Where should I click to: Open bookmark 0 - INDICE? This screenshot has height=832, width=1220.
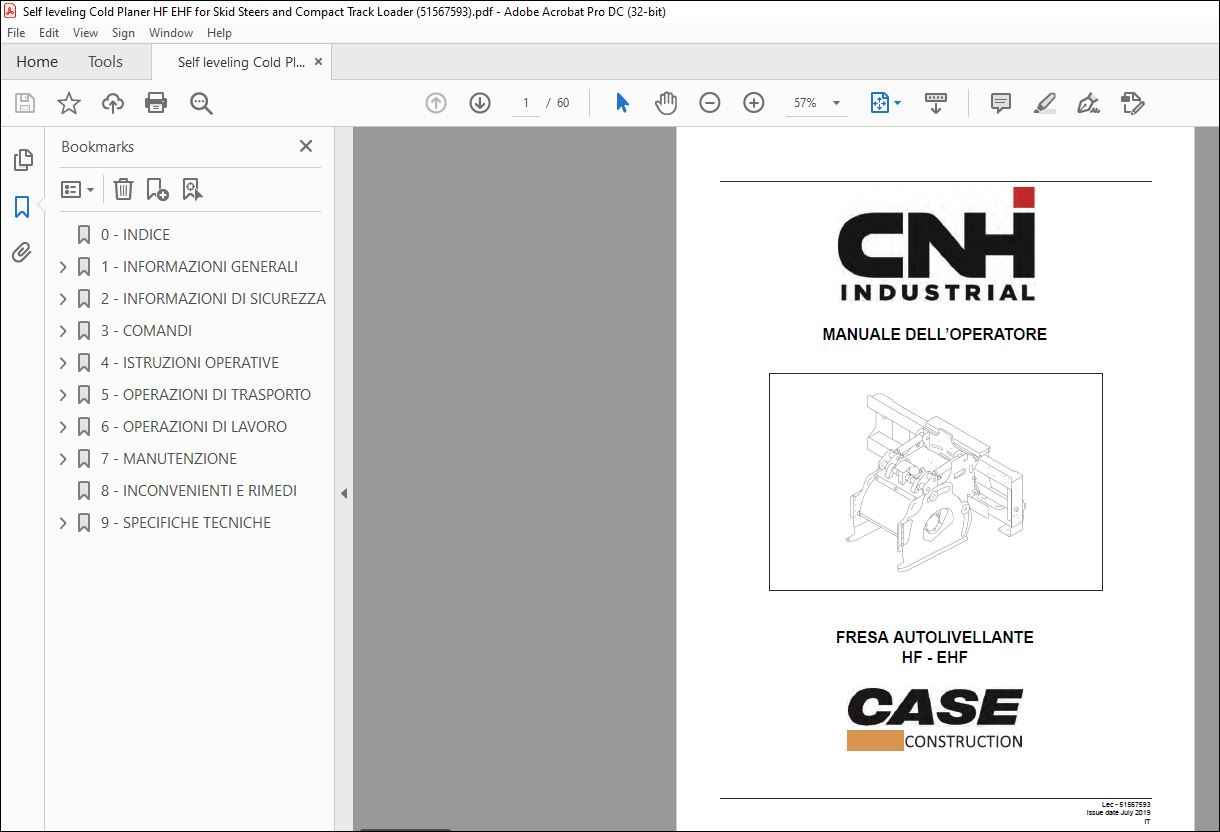point(135,235)
